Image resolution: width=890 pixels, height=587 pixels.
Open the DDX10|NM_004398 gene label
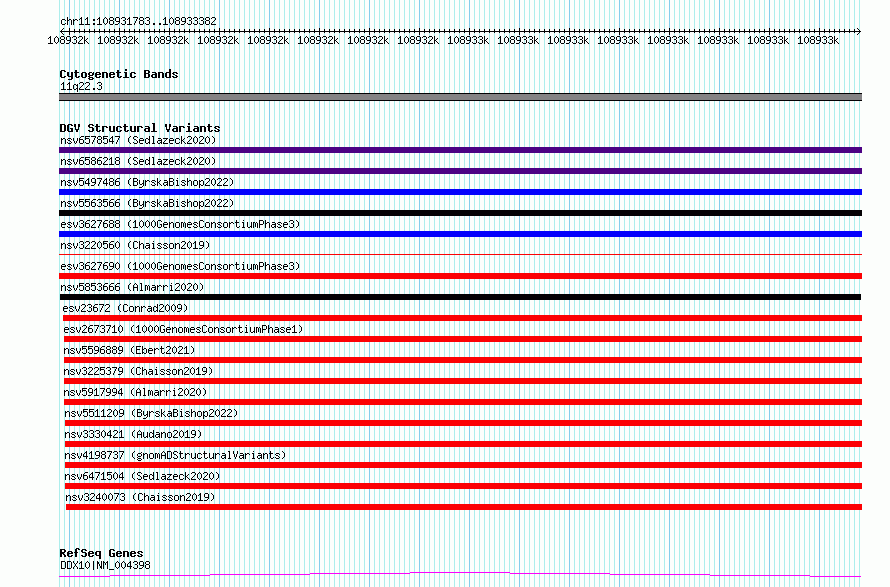(x=105, y=565)
